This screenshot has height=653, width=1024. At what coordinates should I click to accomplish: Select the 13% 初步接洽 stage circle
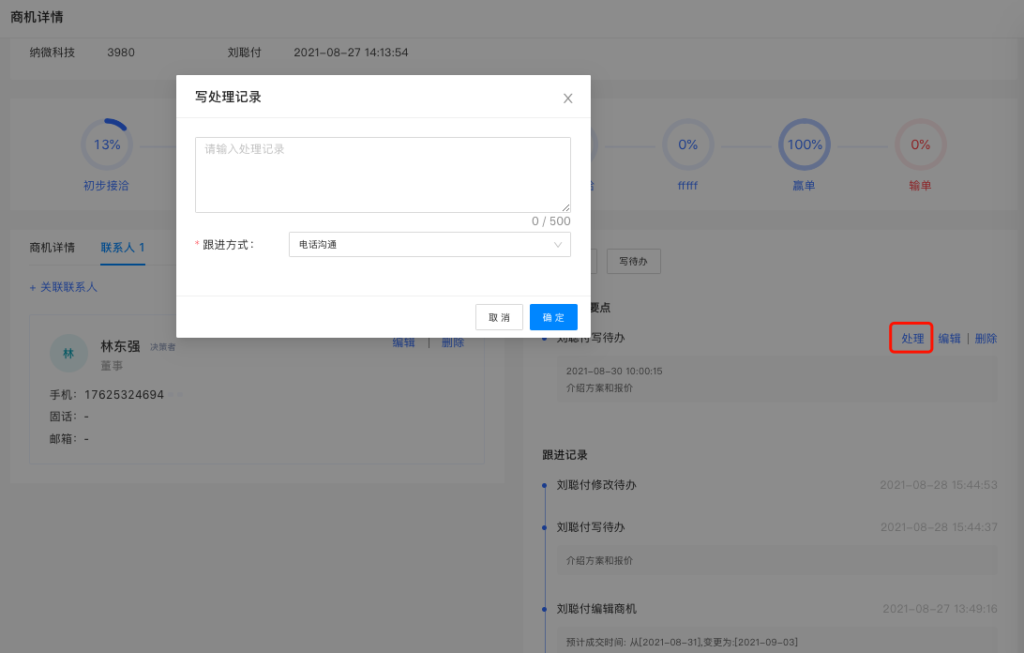coord(107,145)
